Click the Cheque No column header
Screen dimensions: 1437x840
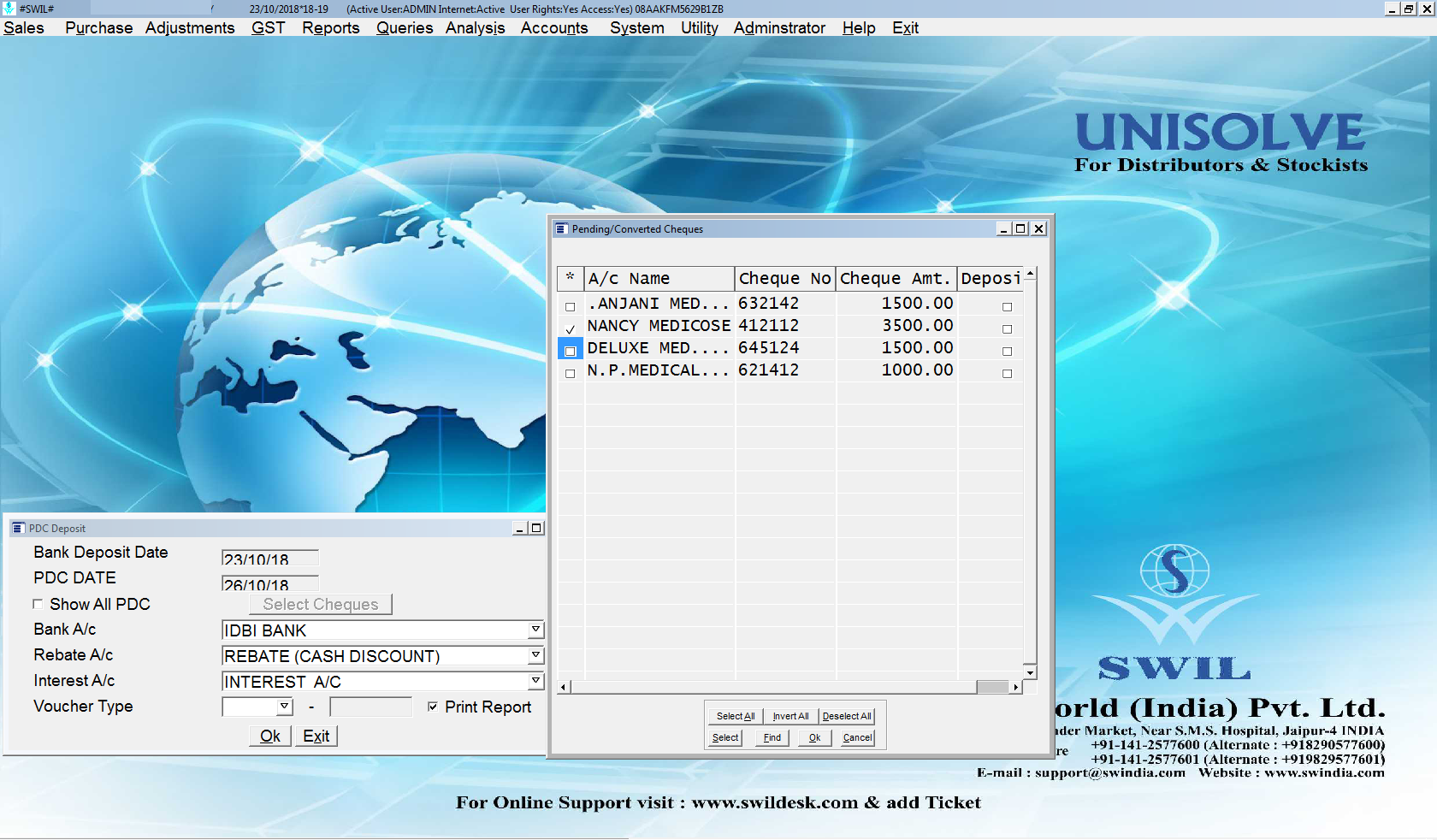point(785,279)
